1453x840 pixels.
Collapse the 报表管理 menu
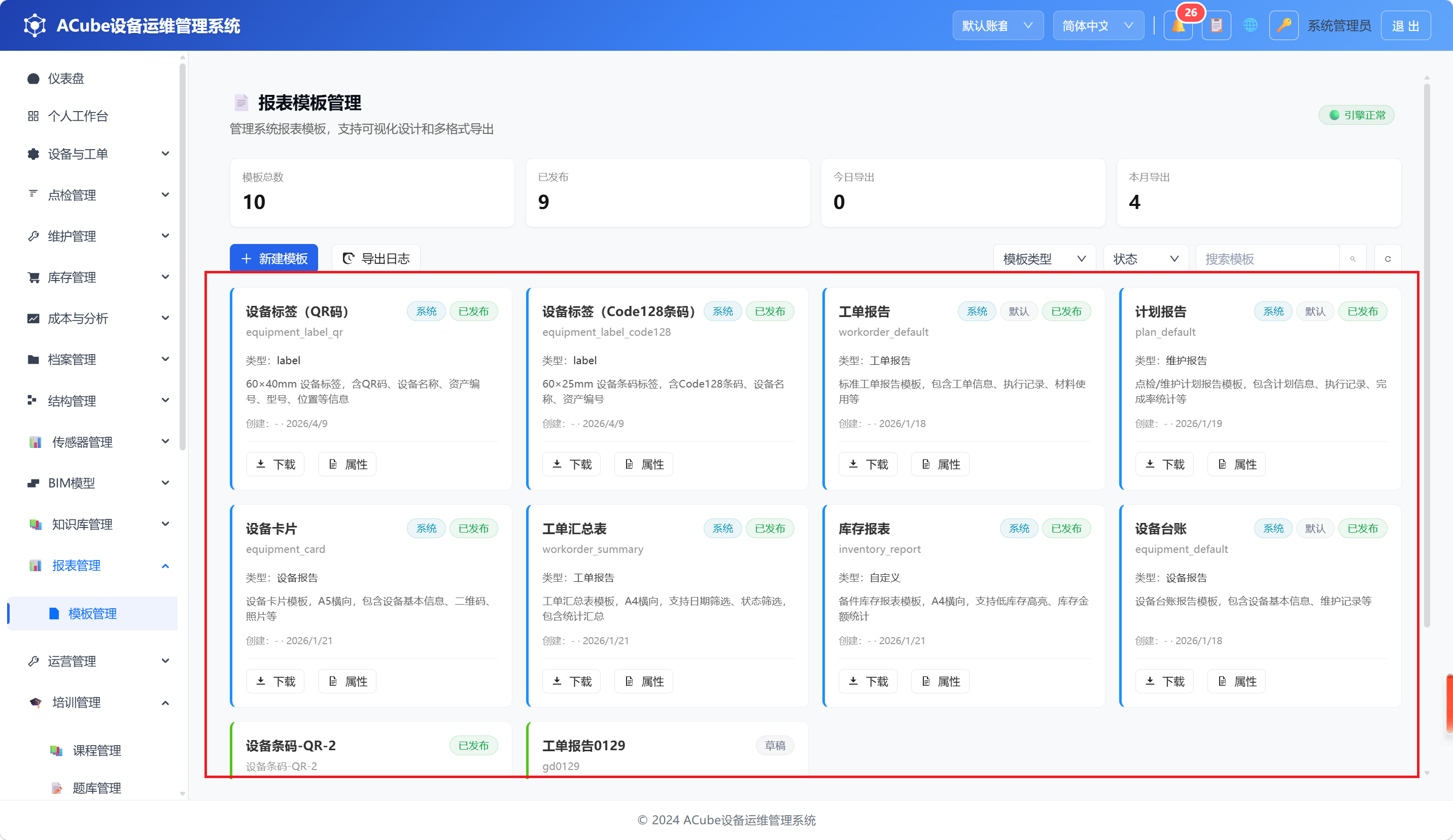92,566
